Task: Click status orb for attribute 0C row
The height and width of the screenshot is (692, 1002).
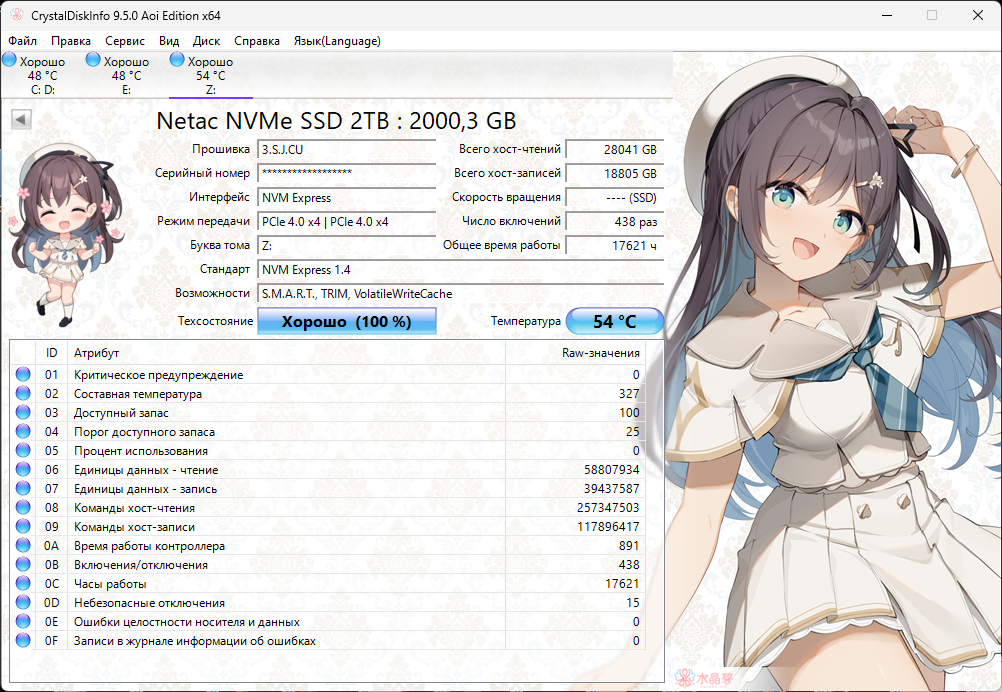Action: coord(24,584)
